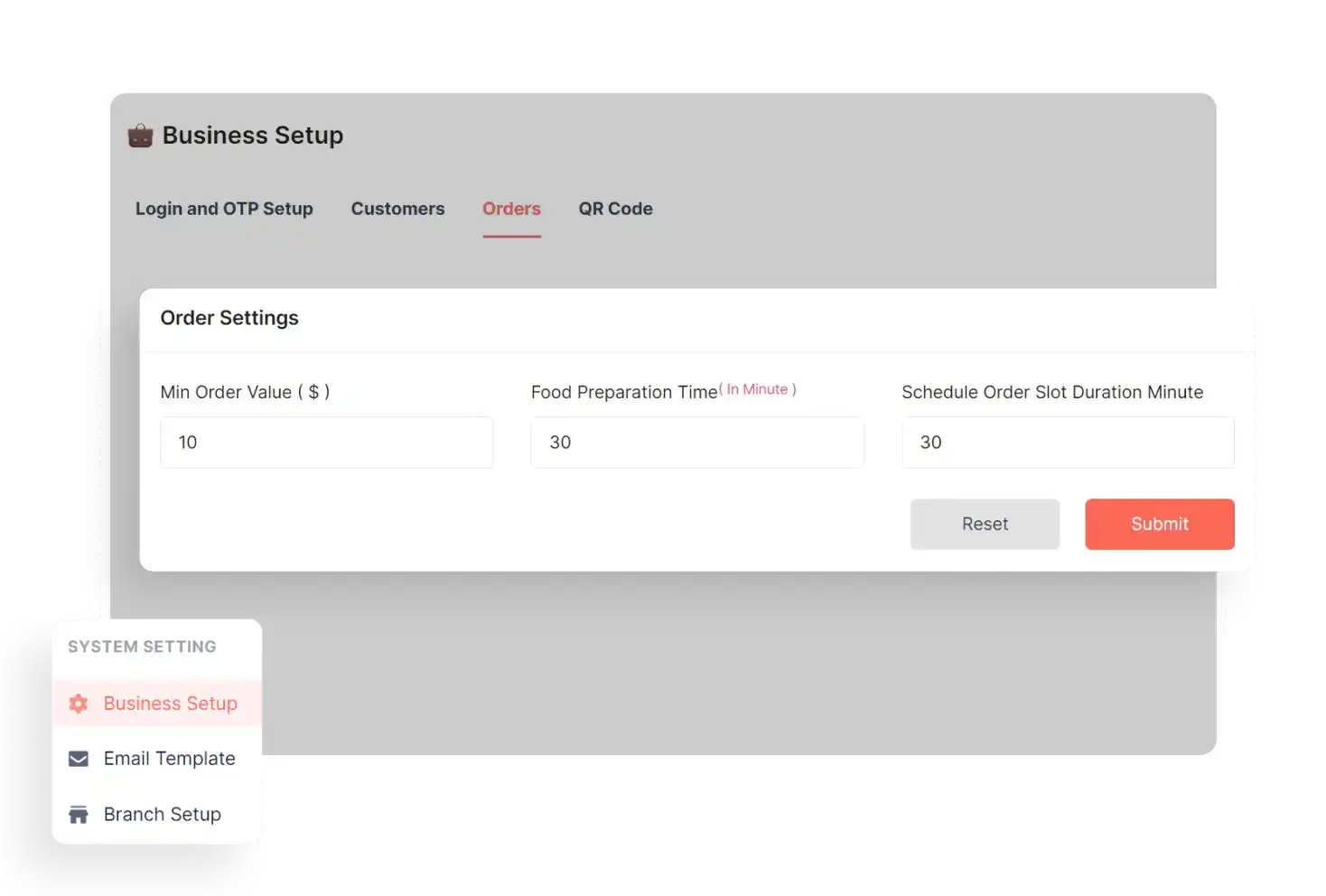
Task: Go to the QR Code tab
Action: [x=615, y=209]
